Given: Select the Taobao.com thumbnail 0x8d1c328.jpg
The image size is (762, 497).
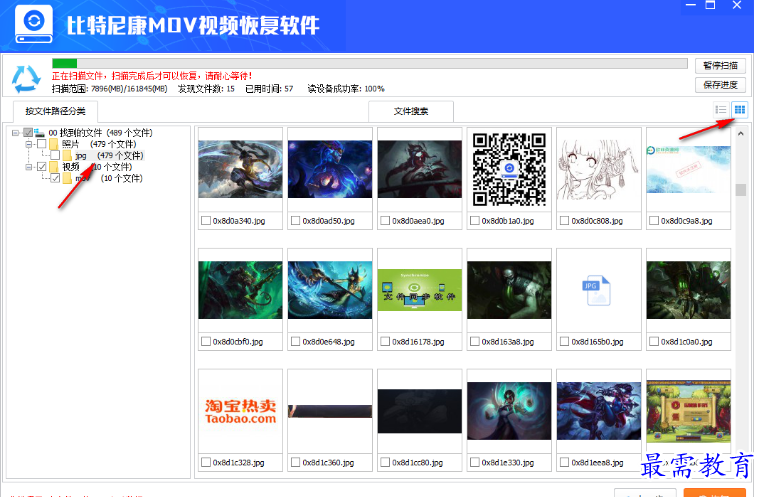Looking at the screenshot, I should (x=240, y=411).
